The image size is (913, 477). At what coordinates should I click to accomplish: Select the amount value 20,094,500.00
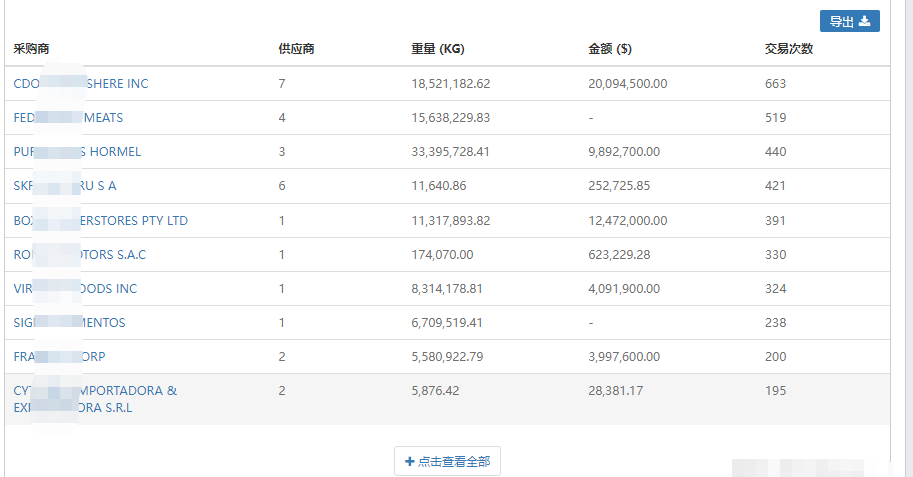coord(628,84)
